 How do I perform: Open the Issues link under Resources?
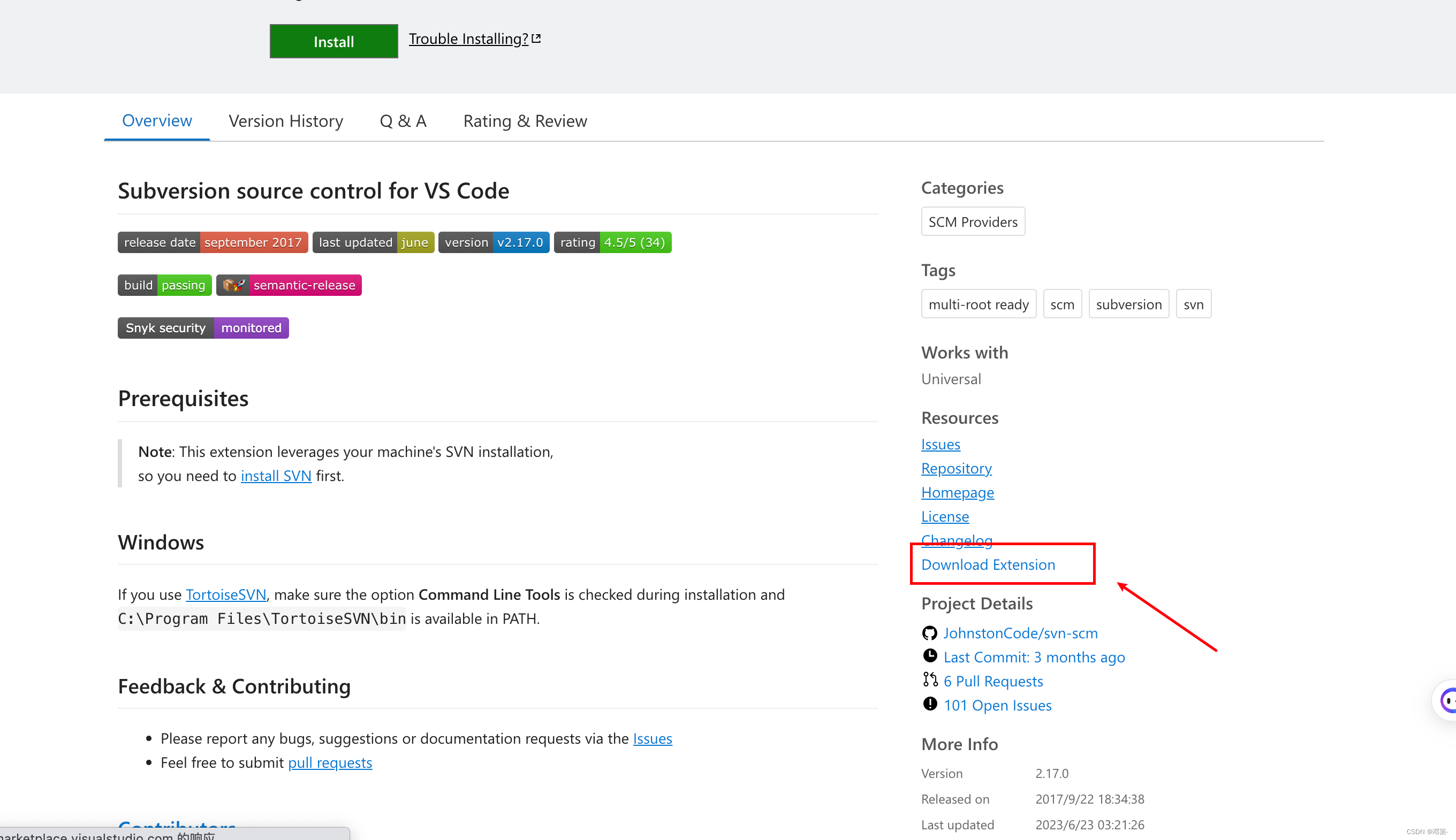[940, 444]
